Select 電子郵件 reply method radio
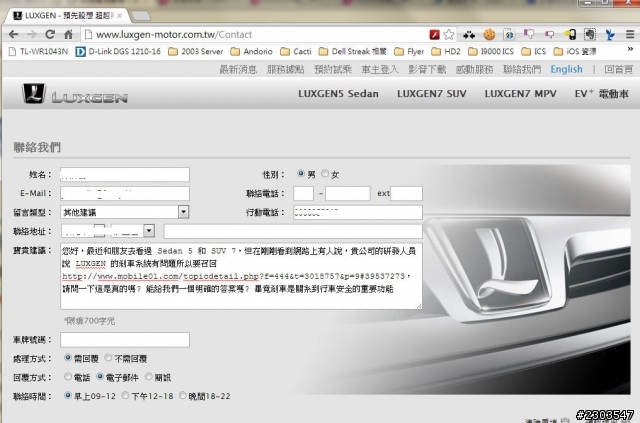 (x=100, y=376)
